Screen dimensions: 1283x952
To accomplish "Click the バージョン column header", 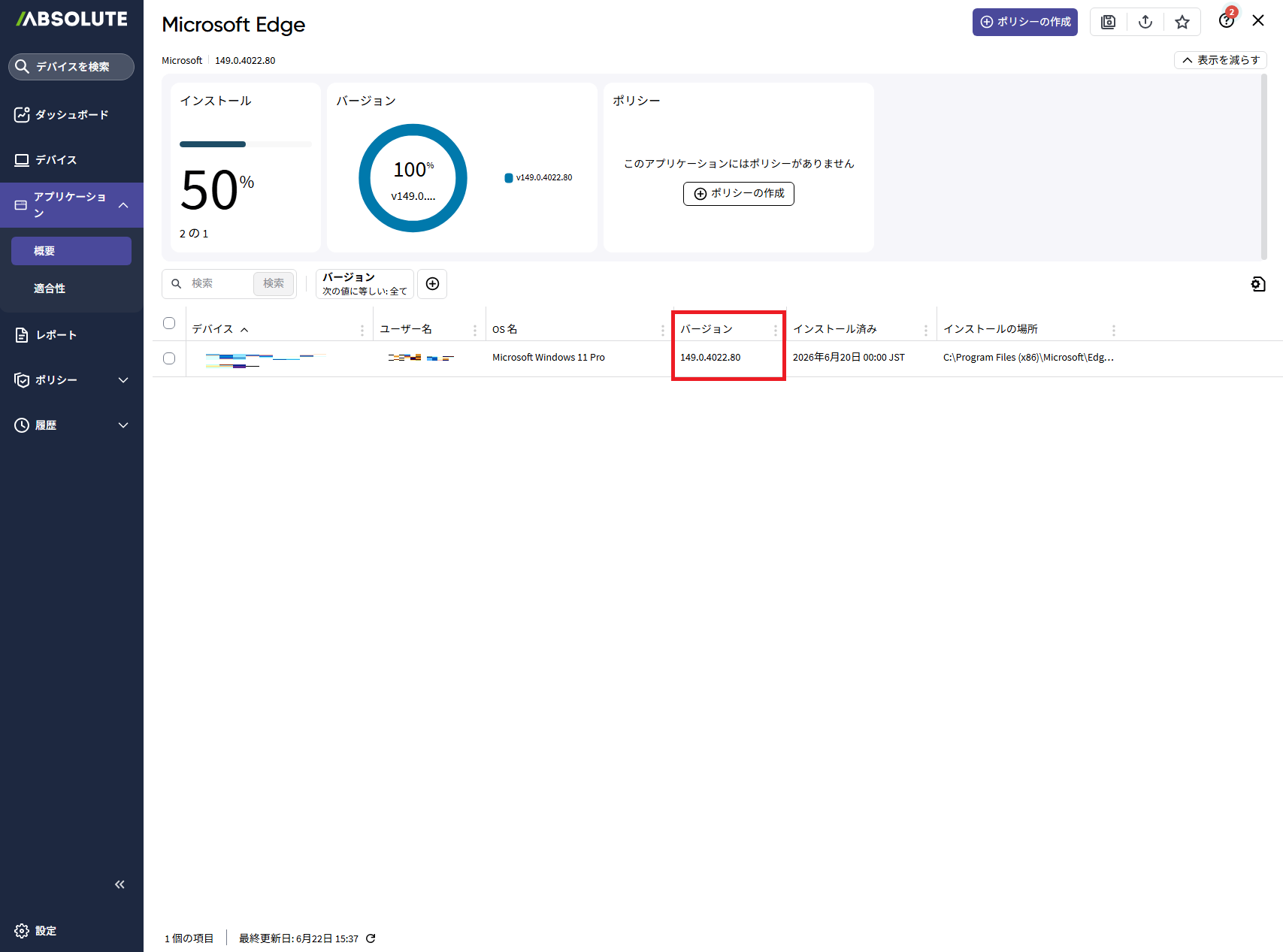I will (707, 329).
